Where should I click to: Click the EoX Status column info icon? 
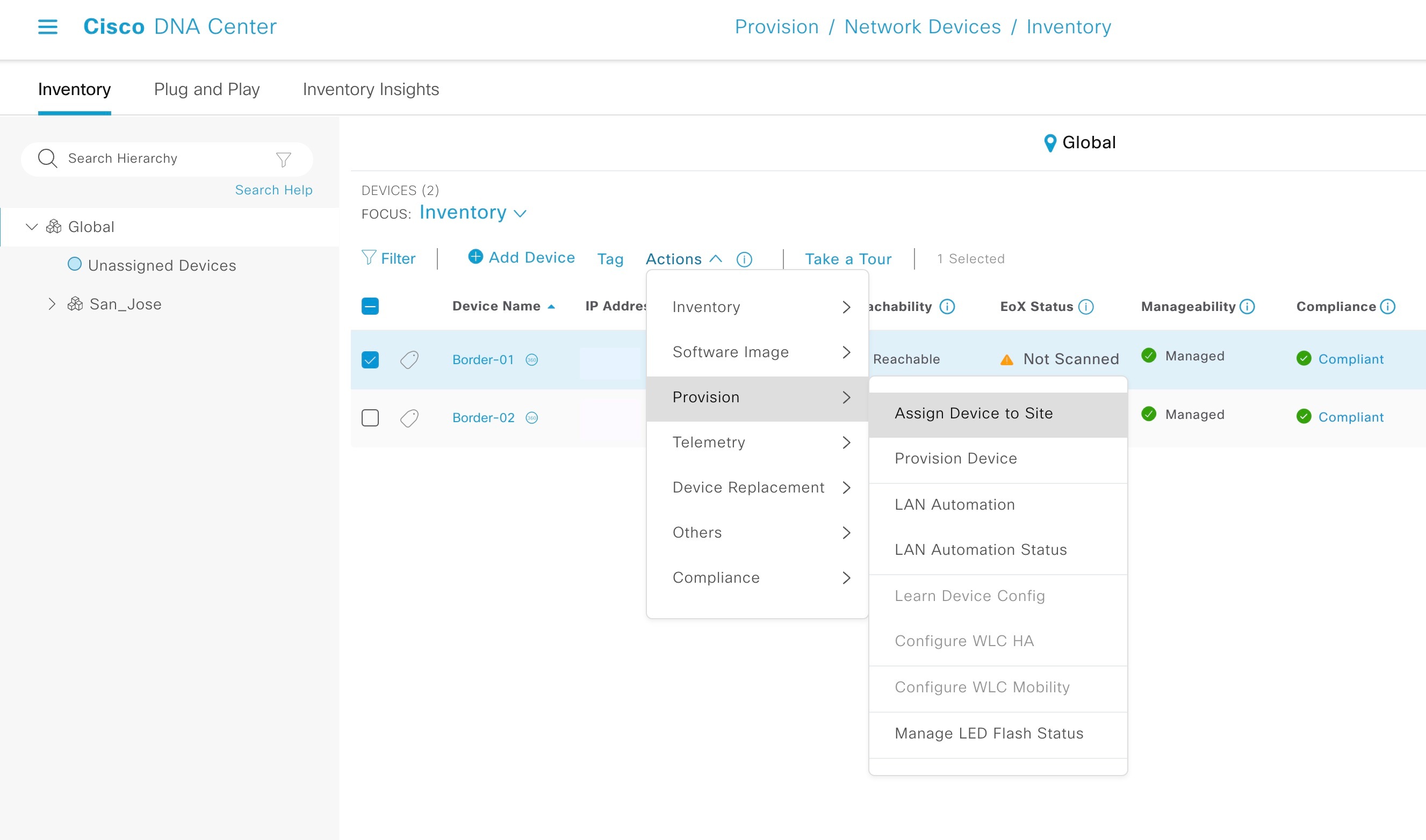click(x=1086, y=307)
